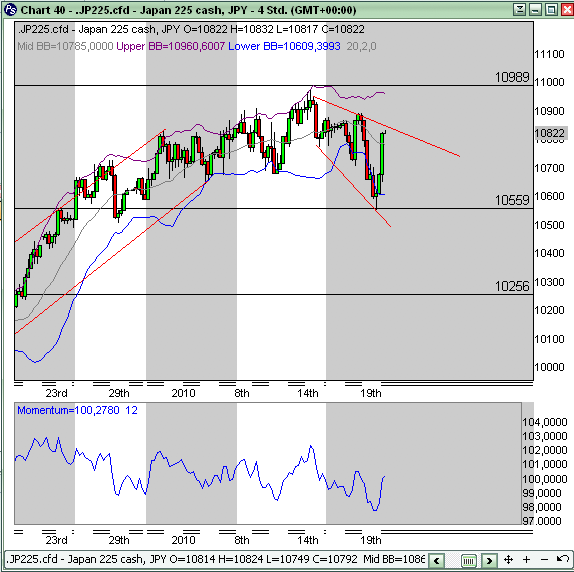The height and width of the screenshot is (572, 574).
Task: Click the 11000 price axis label
Action: pyautogui.click(x=549, y=82)
